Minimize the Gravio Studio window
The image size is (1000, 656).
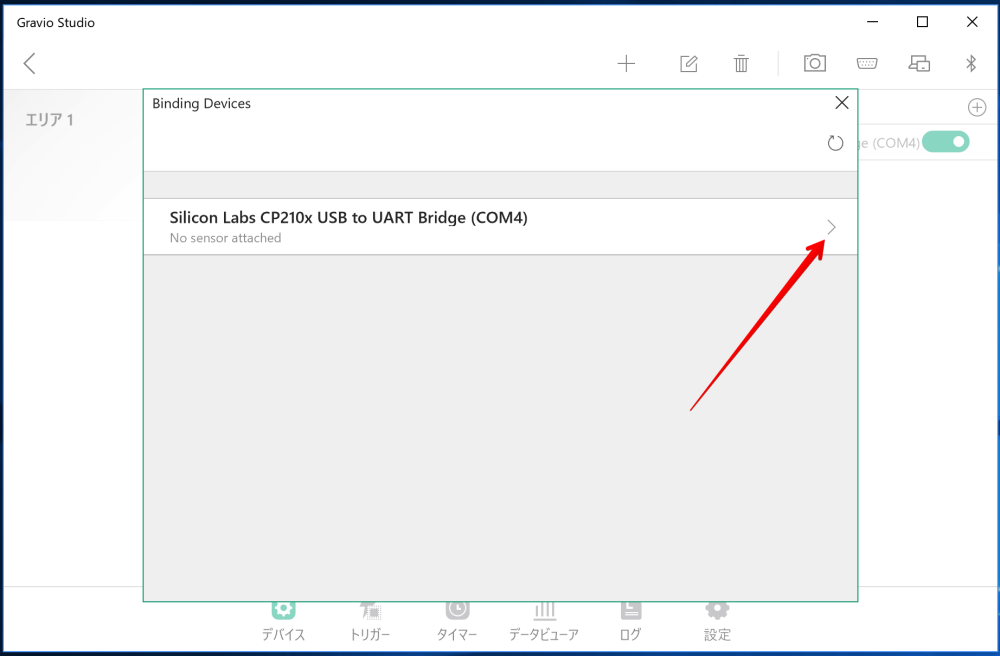[872, 22]
